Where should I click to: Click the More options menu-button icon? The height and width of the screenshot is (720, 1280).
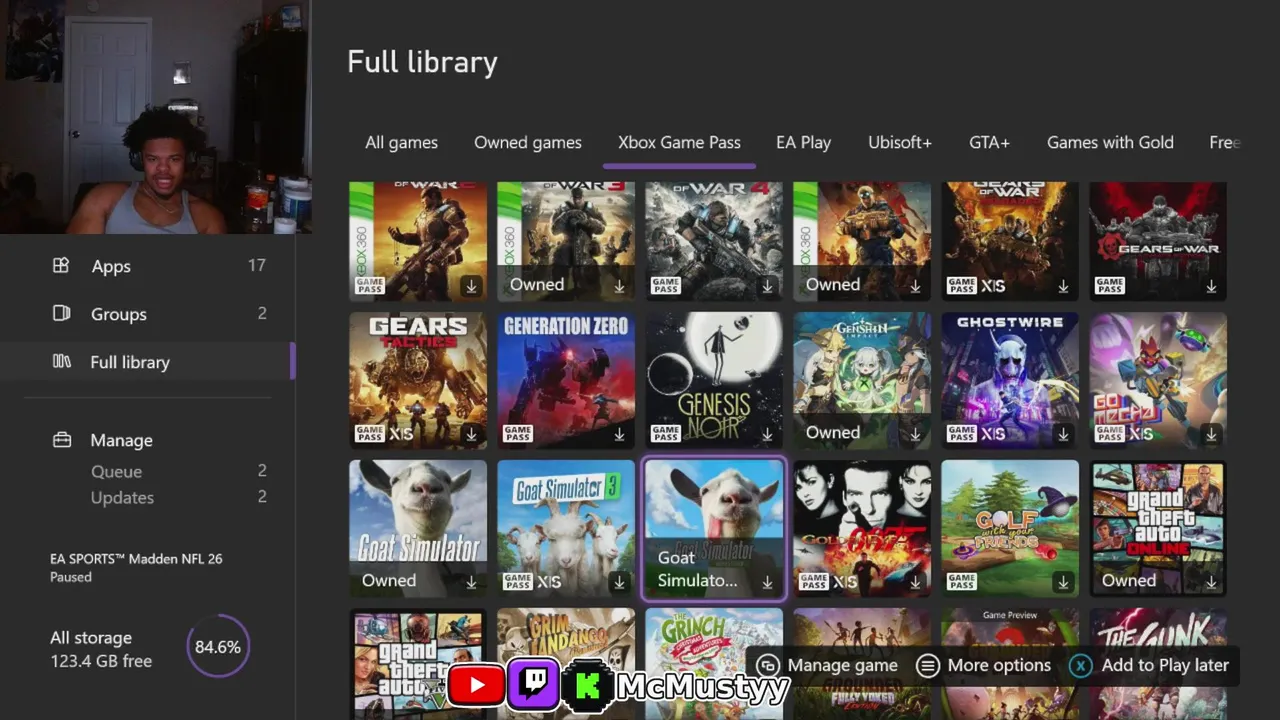point(927,665)
